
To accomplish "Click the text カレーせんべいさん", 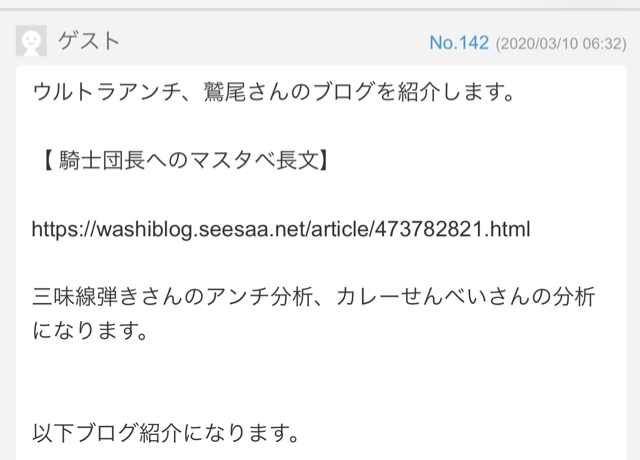I will 433,297.
